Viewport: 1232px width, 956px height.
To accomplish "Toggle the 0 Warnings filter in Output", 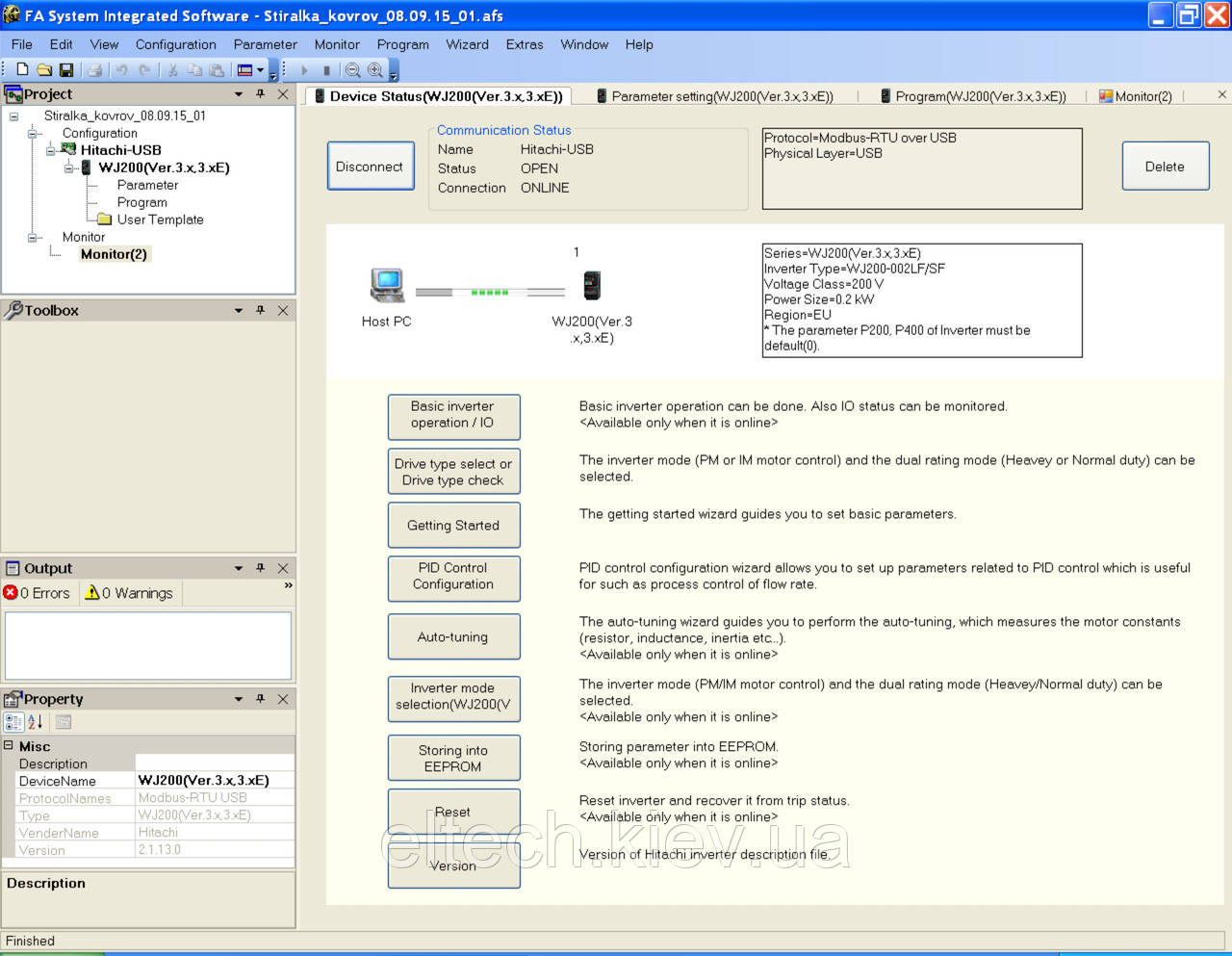I will [130, 593].
